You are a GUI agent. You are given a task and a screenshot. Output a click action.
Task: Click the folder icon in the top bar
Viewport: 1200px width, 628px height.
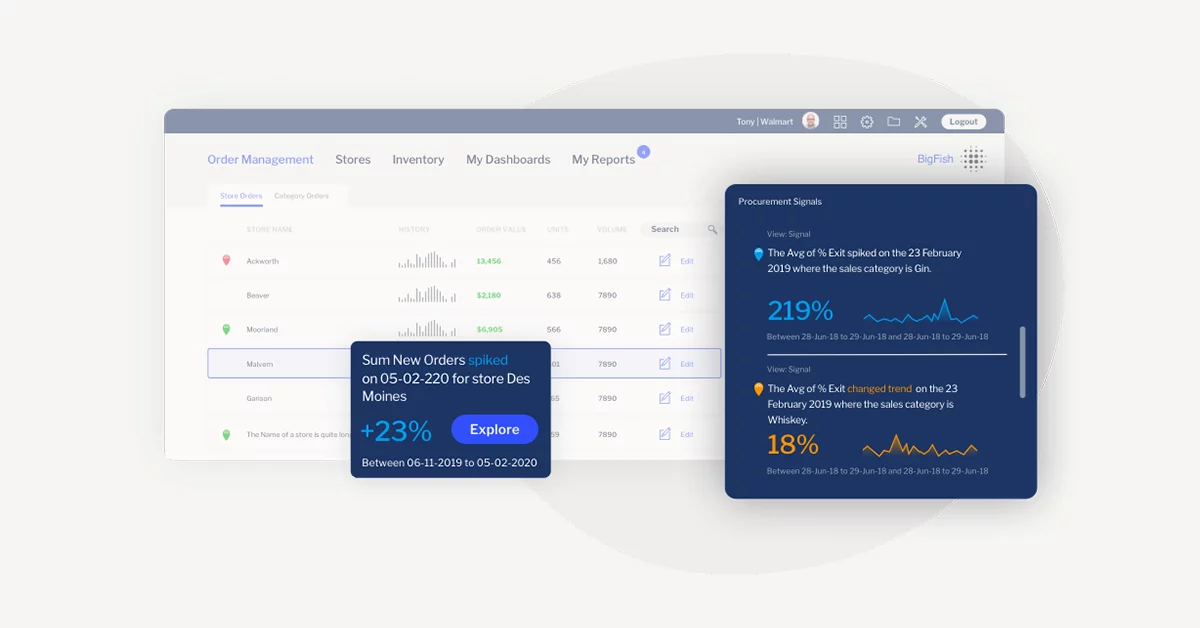click(x=894, y=121)
